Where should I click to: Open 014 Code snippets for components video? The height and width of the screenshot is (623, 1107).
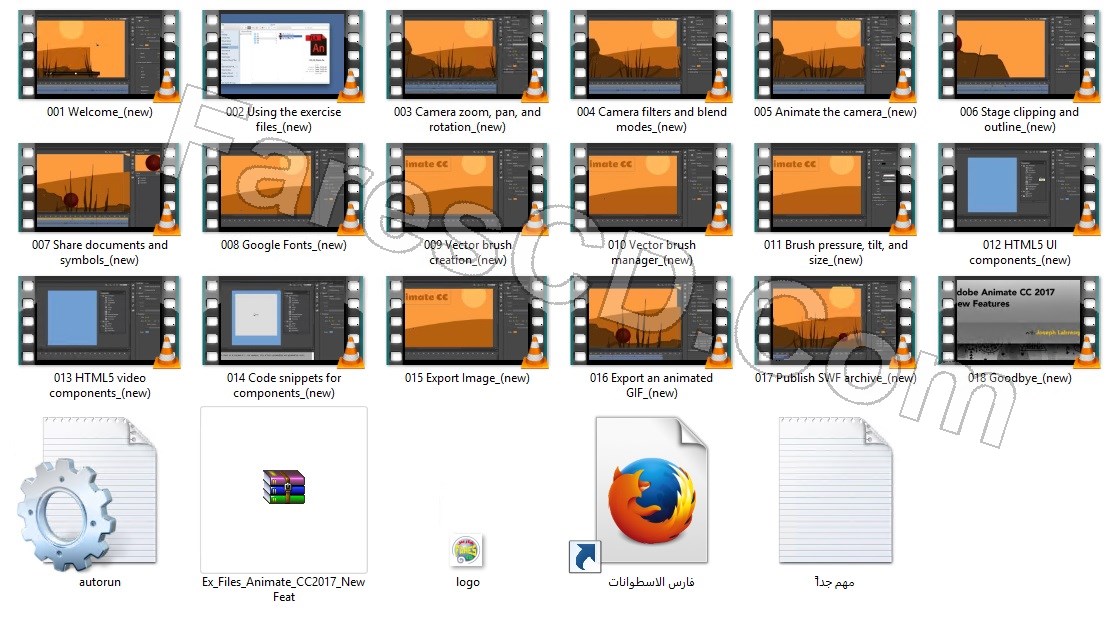click(x=283, y=321)
